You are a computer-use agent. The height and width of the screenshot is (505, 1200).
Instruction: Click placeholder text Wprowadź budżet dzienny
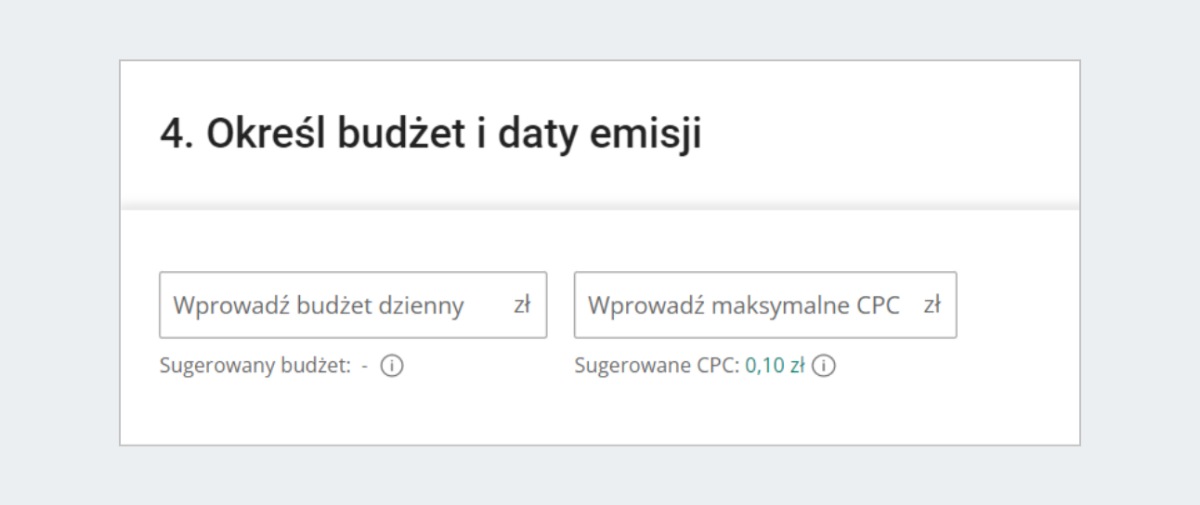pos(318,305)
